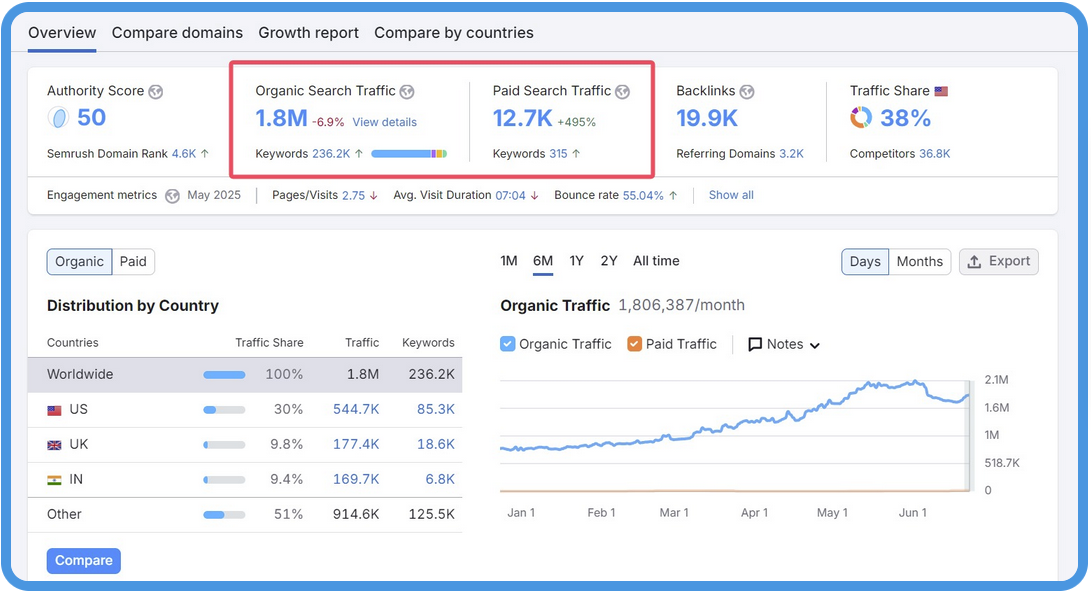Click the globe icon next to Paid Search Traffic
1091x593 pixels.
point(622,92)
